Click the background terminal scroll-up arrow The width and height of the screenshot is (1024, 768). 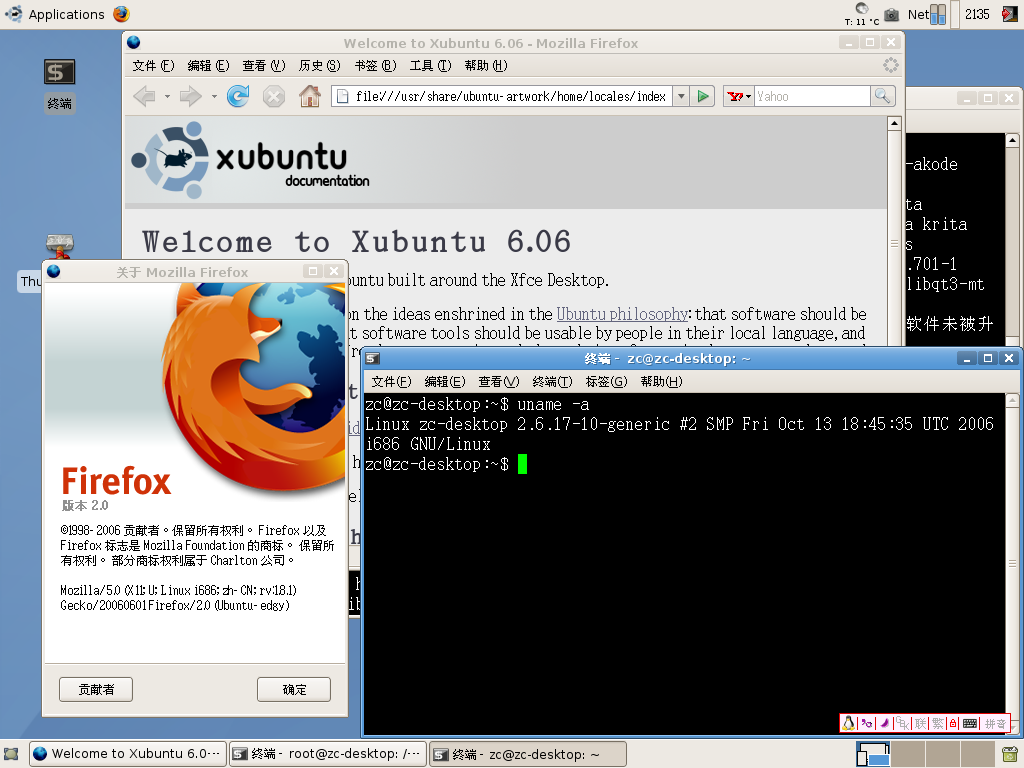pyautogui.click(x=1012, y=140)
